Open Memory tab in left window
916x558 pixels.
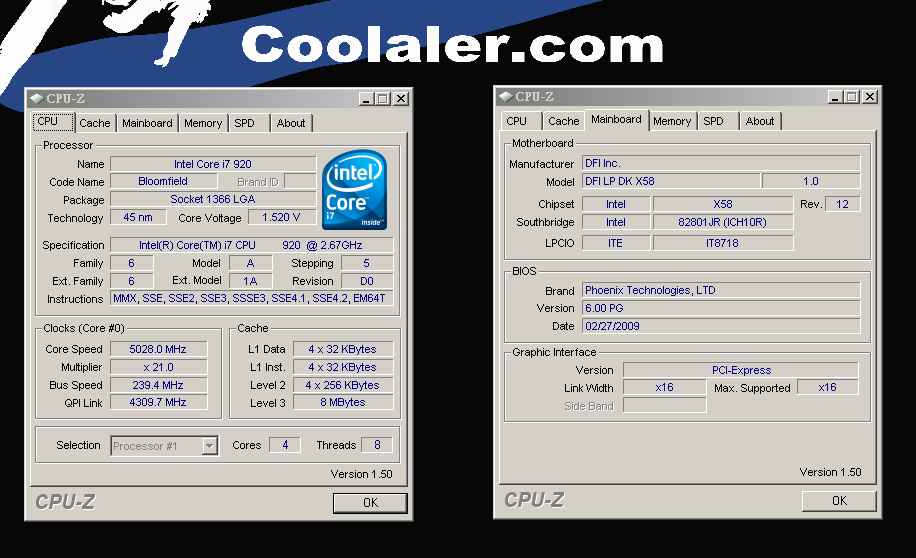(203, 123)
